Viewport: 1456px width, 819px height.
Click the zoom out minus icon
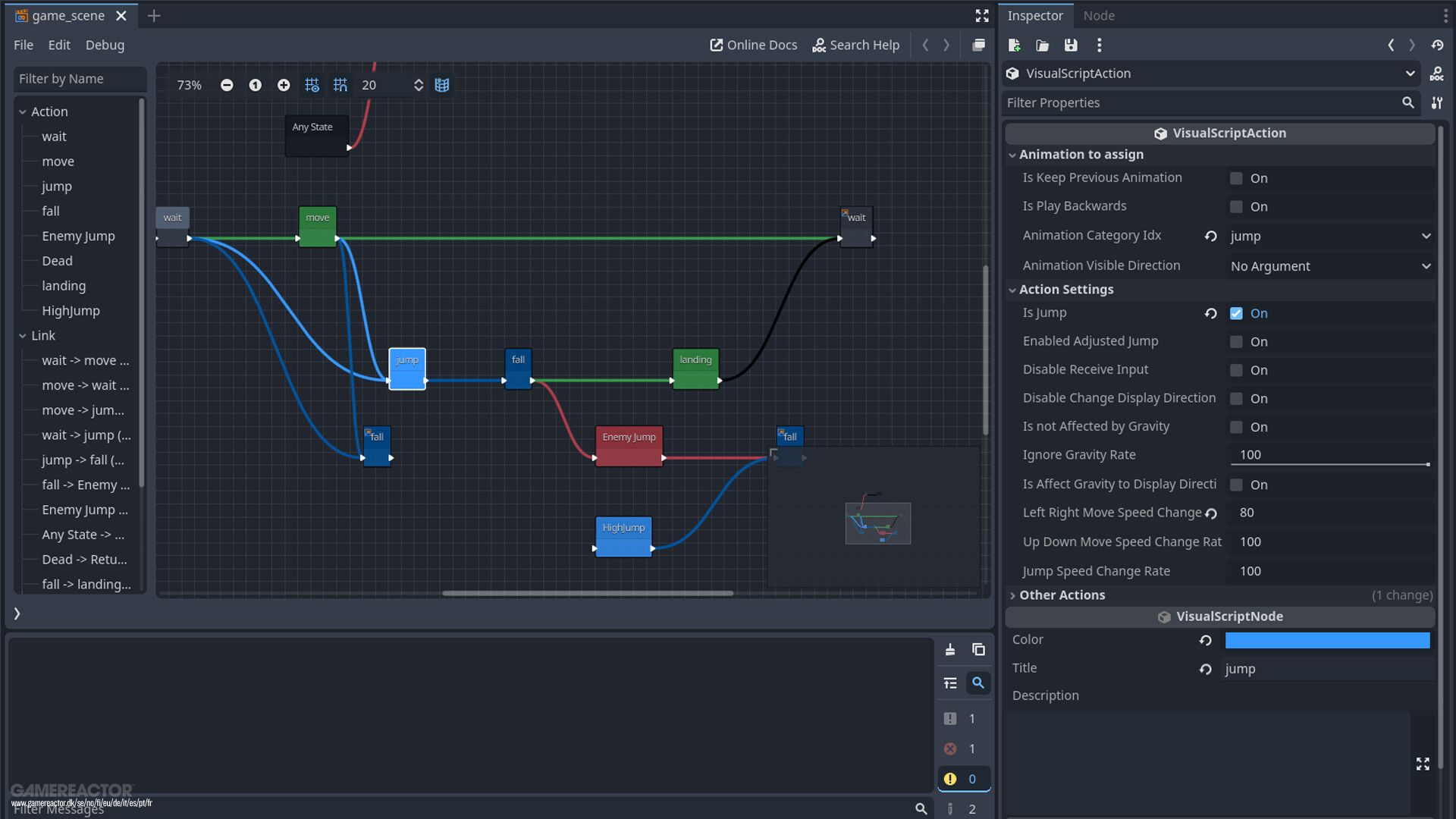[x=227, y=85]
